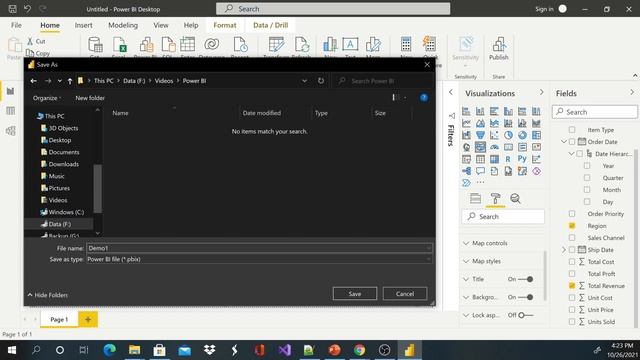The height and width of the screenshot is (360, 640).
Task: Select the pie chart visual
Action: 508,135
